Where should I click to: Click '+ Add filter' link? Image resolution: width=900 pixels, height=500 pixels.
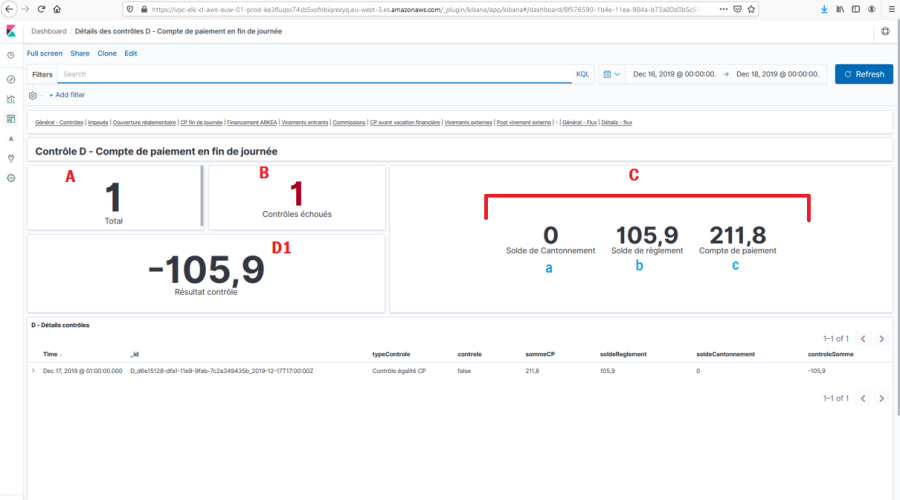[x=67, y=95]
